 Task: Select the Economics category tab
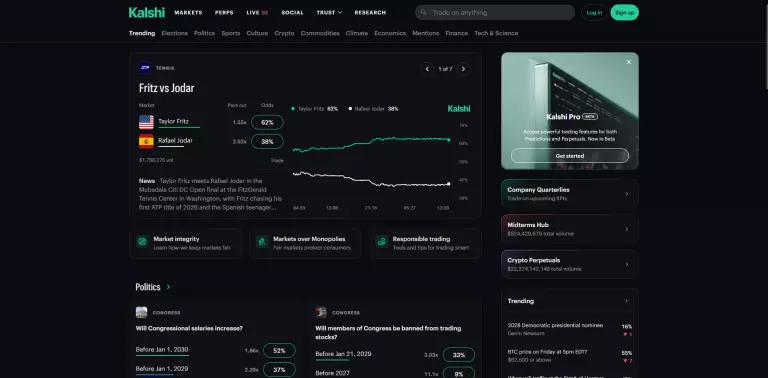pyautogui.click(x=390, y=33)
